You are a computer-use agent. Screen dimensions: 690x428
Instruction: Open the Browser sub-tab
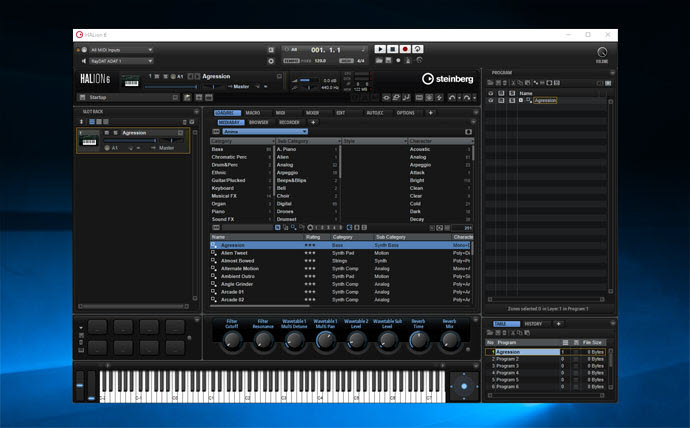[x=259, y=122]
